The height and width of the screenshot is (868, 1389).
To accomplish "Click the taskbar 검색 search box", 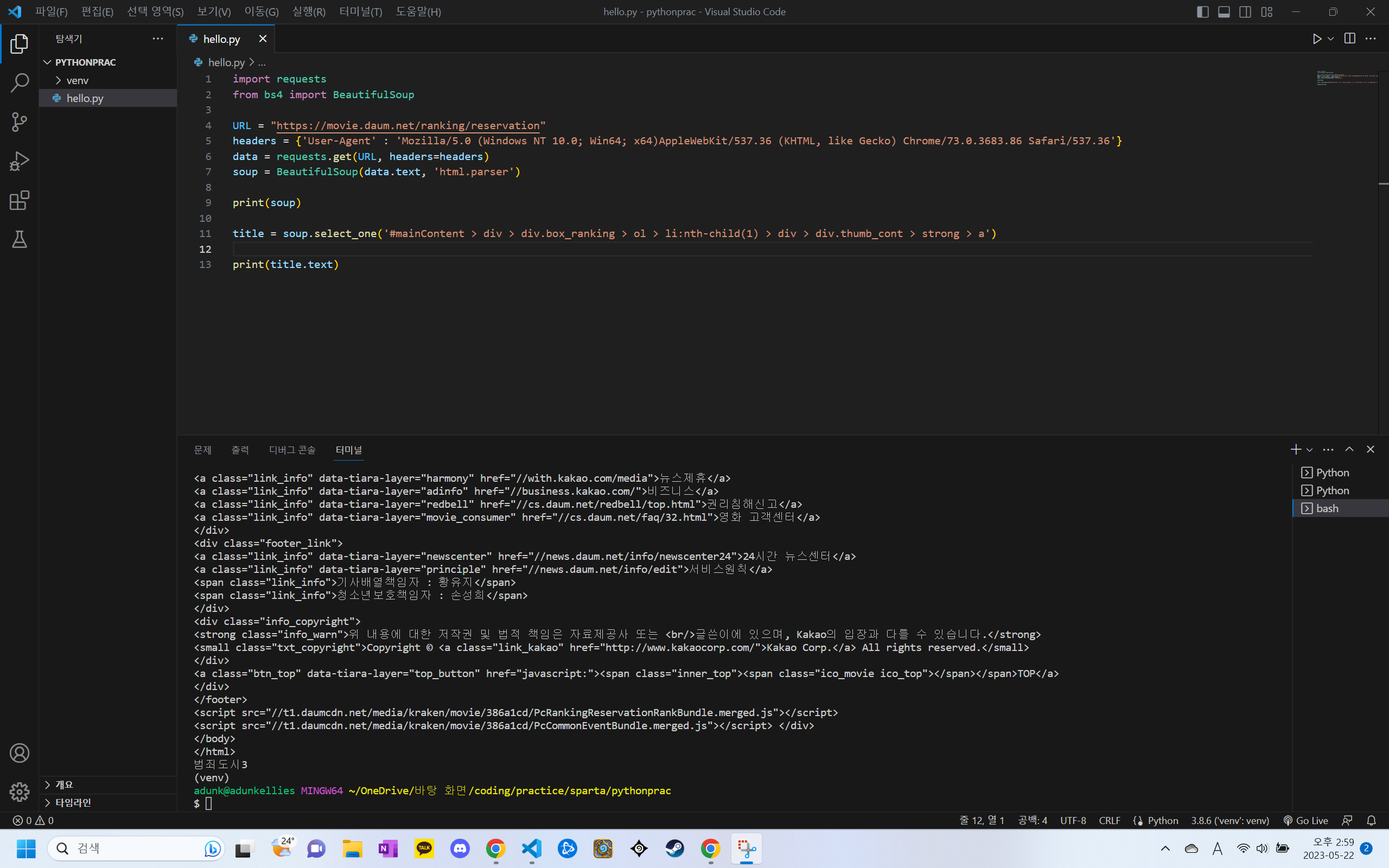I will (x=136, y=848).
